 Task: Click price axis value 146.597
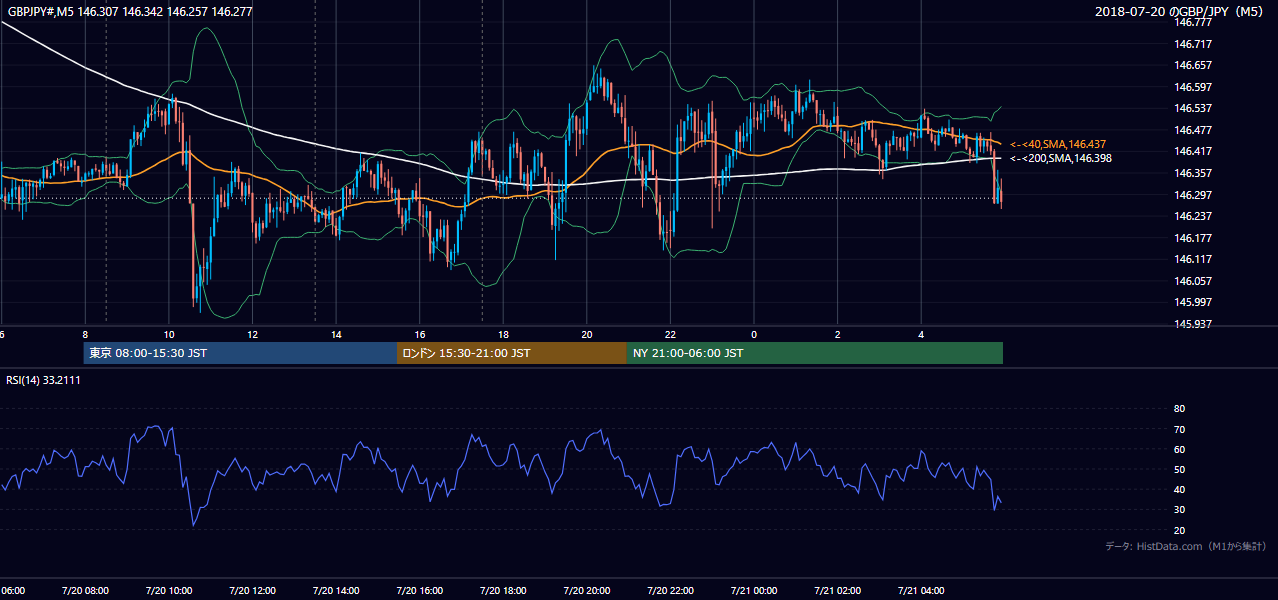pos(1193,87)
